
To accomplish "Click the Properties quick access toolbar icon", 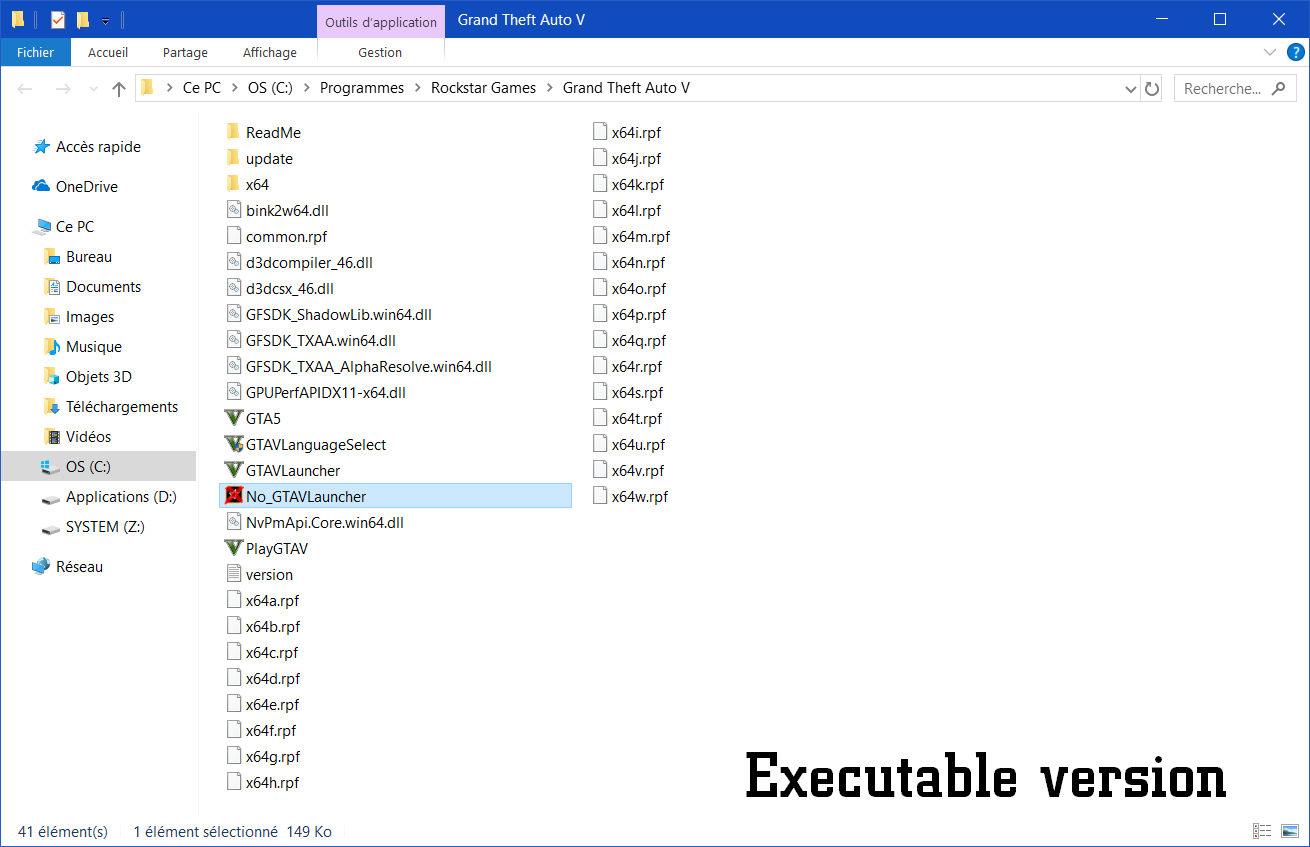I will pyautogui.click(x=57, y=19).
